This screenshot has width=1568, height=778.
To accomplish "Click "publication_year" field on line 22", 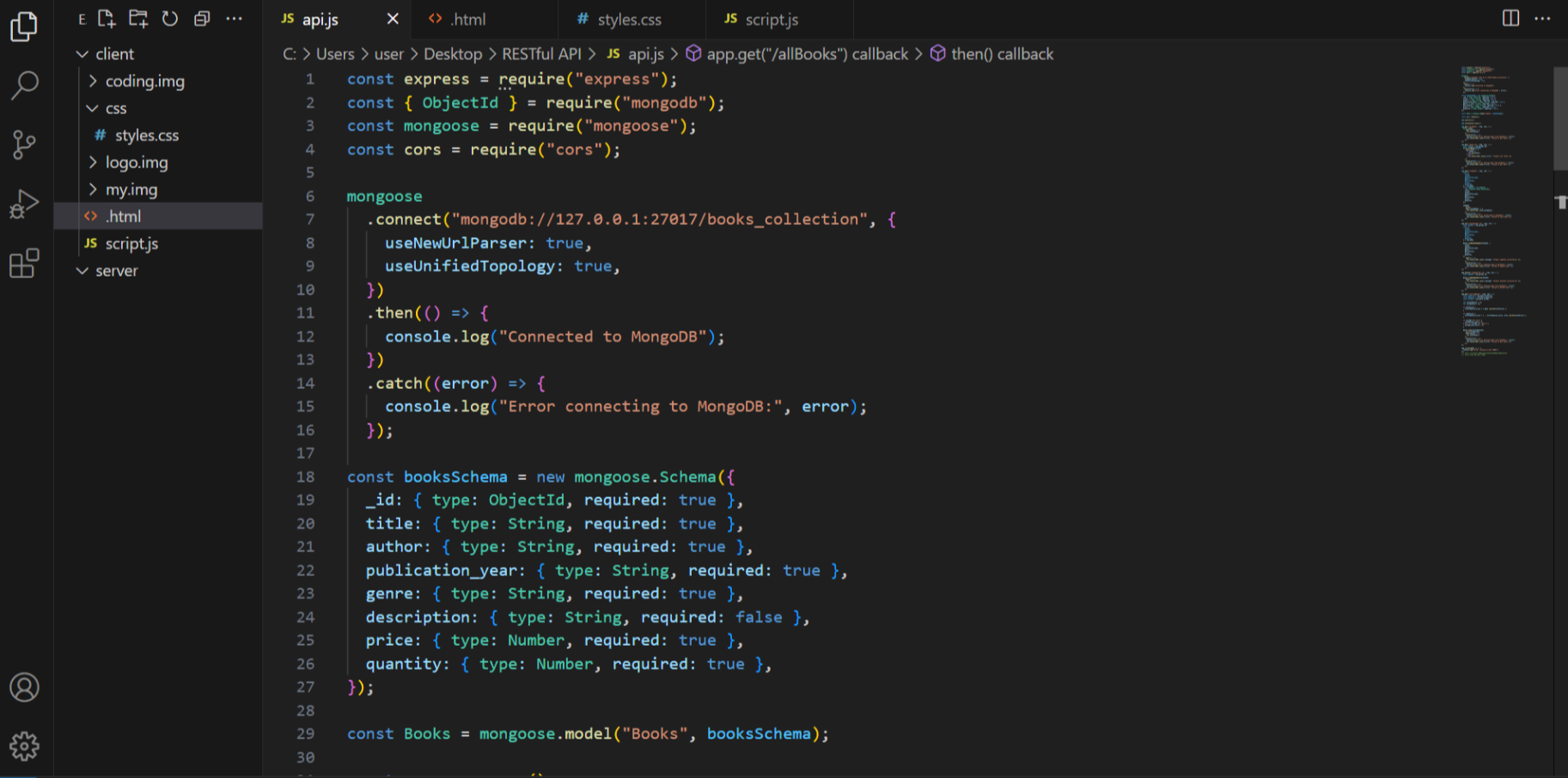I will (x=441, y=570).
